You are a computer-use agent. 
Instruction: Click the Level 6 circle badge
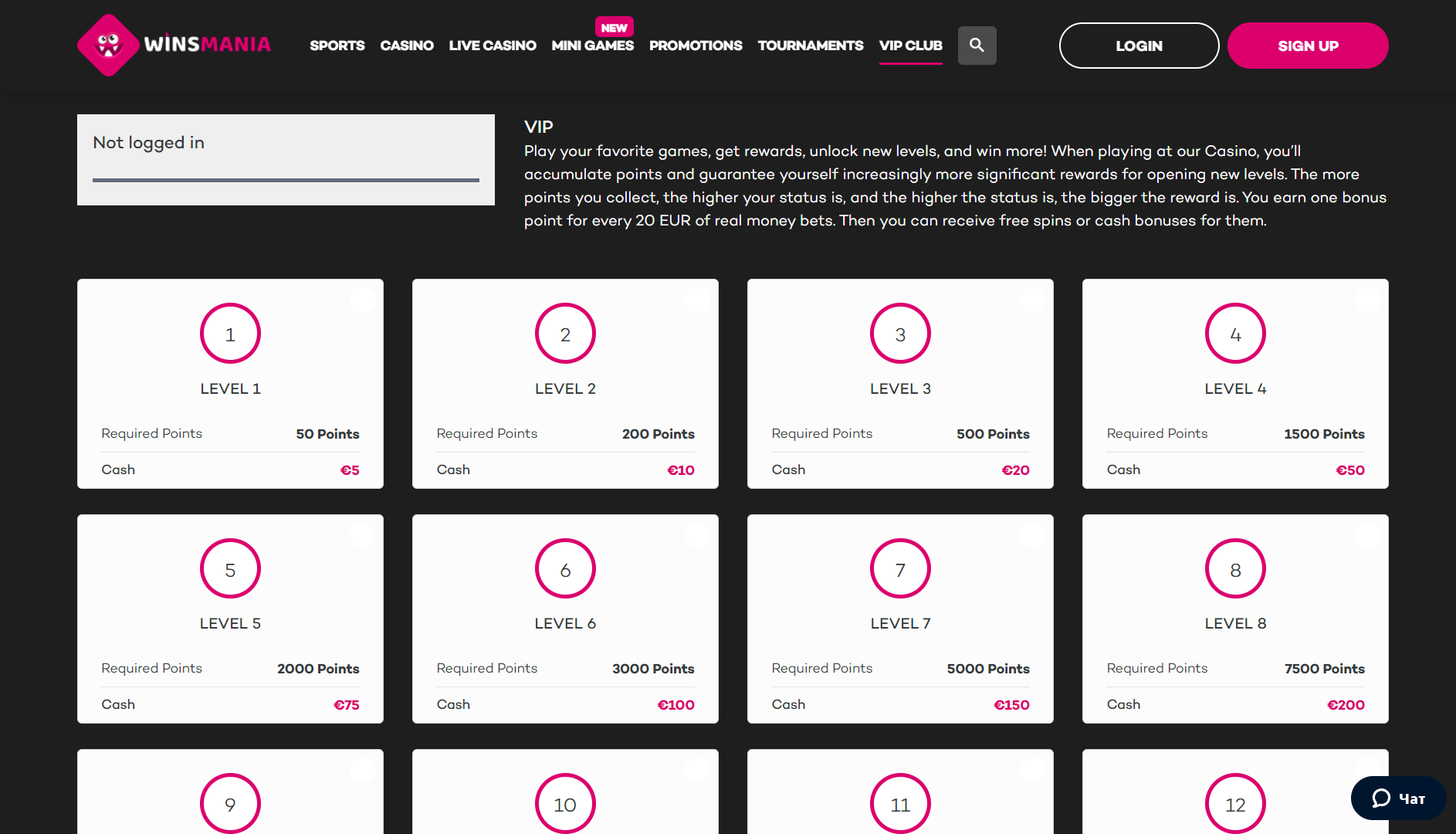click(x=565, y=569)
